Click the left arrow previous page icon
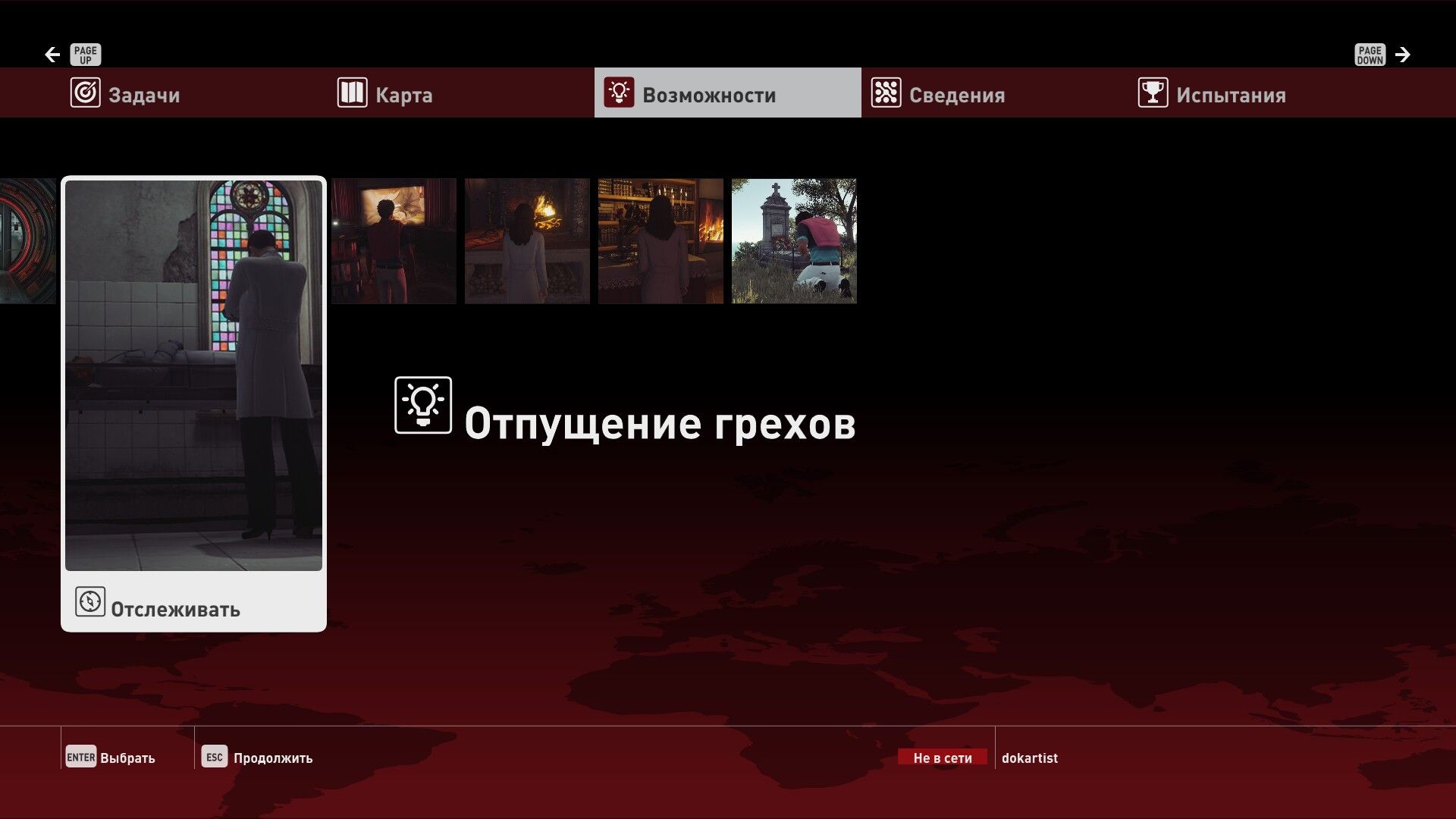1456x819 pixels. [x=52, y=55]
